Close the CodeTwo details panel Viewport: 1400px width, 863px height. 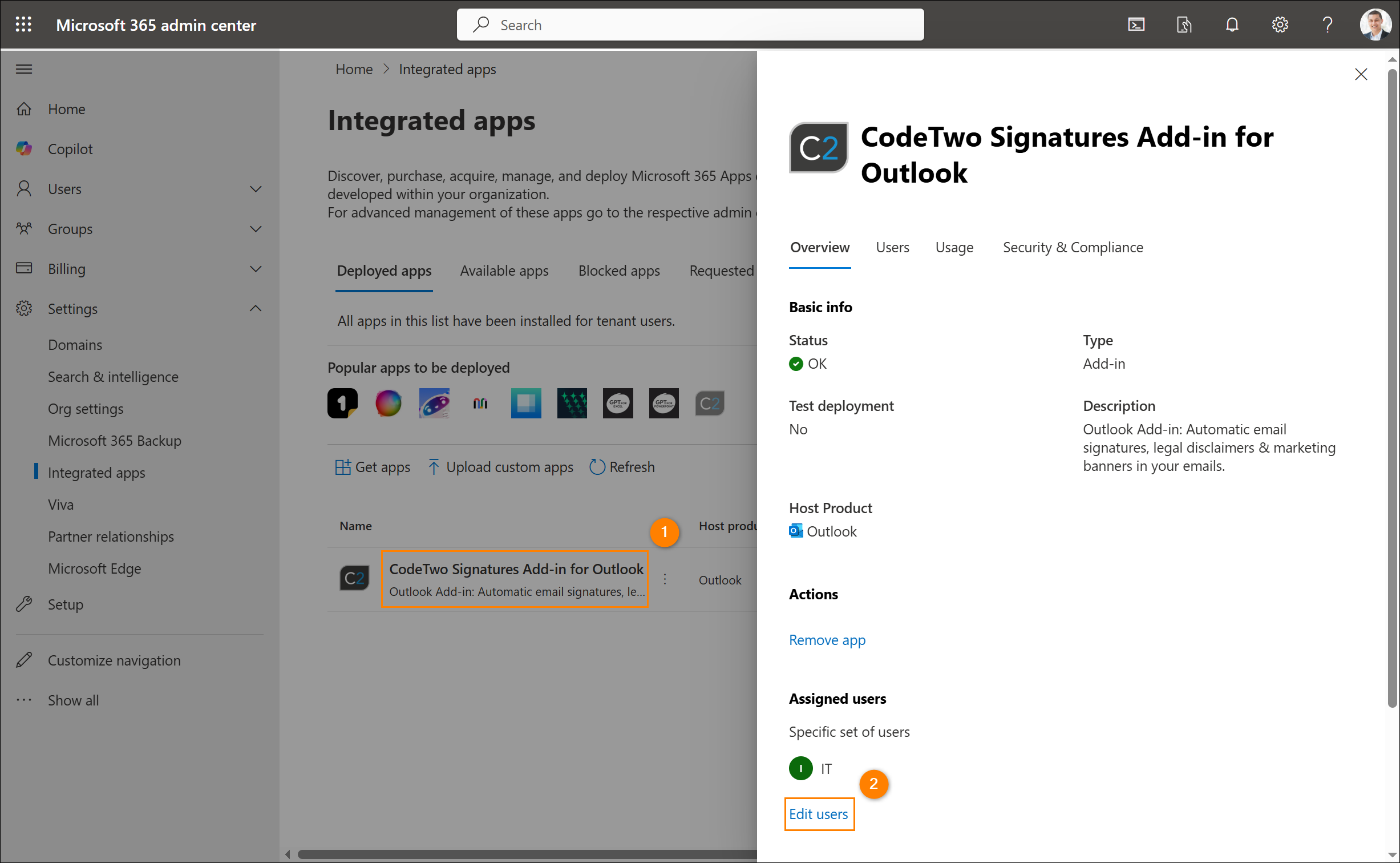pos(1361,74)
